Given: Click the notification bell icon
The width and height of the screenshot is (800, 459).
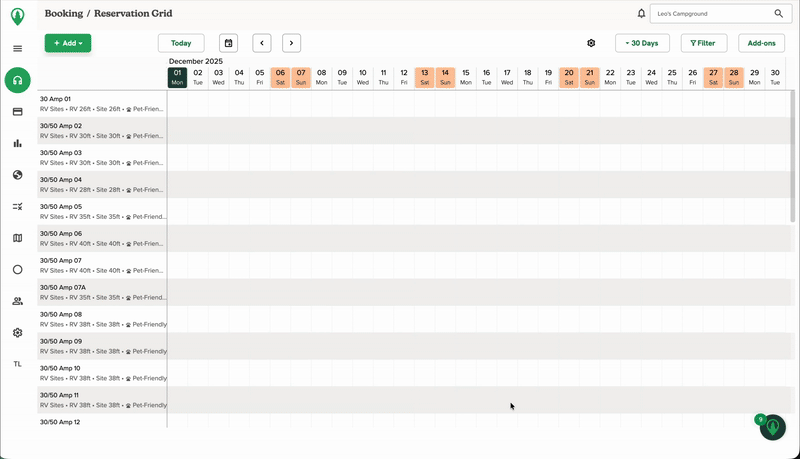Looking at the screenshot, I should point(641,14).
